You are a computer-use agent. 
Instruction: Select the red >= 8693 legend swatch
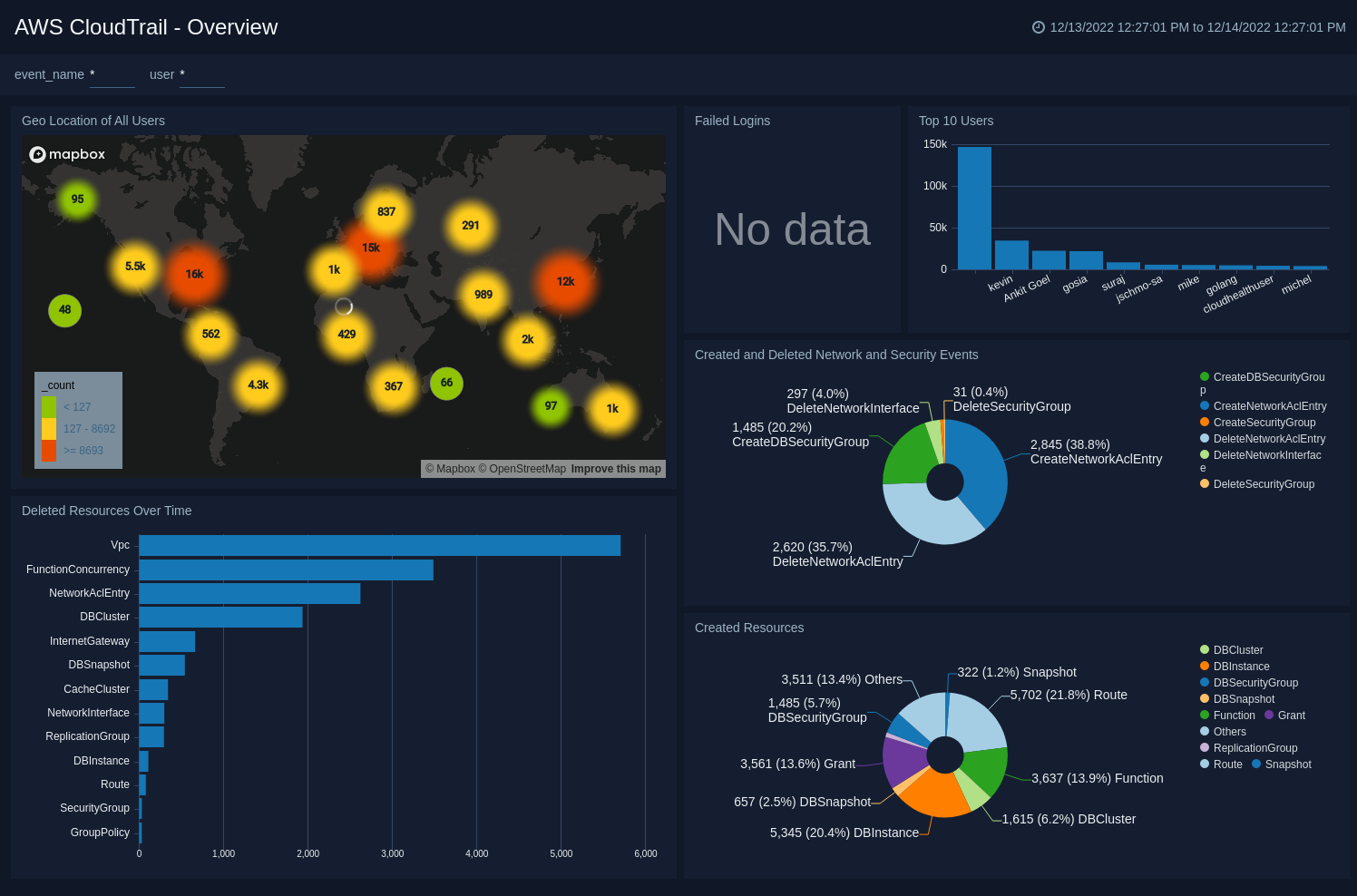pyautogui.click(x=48, y=451)
